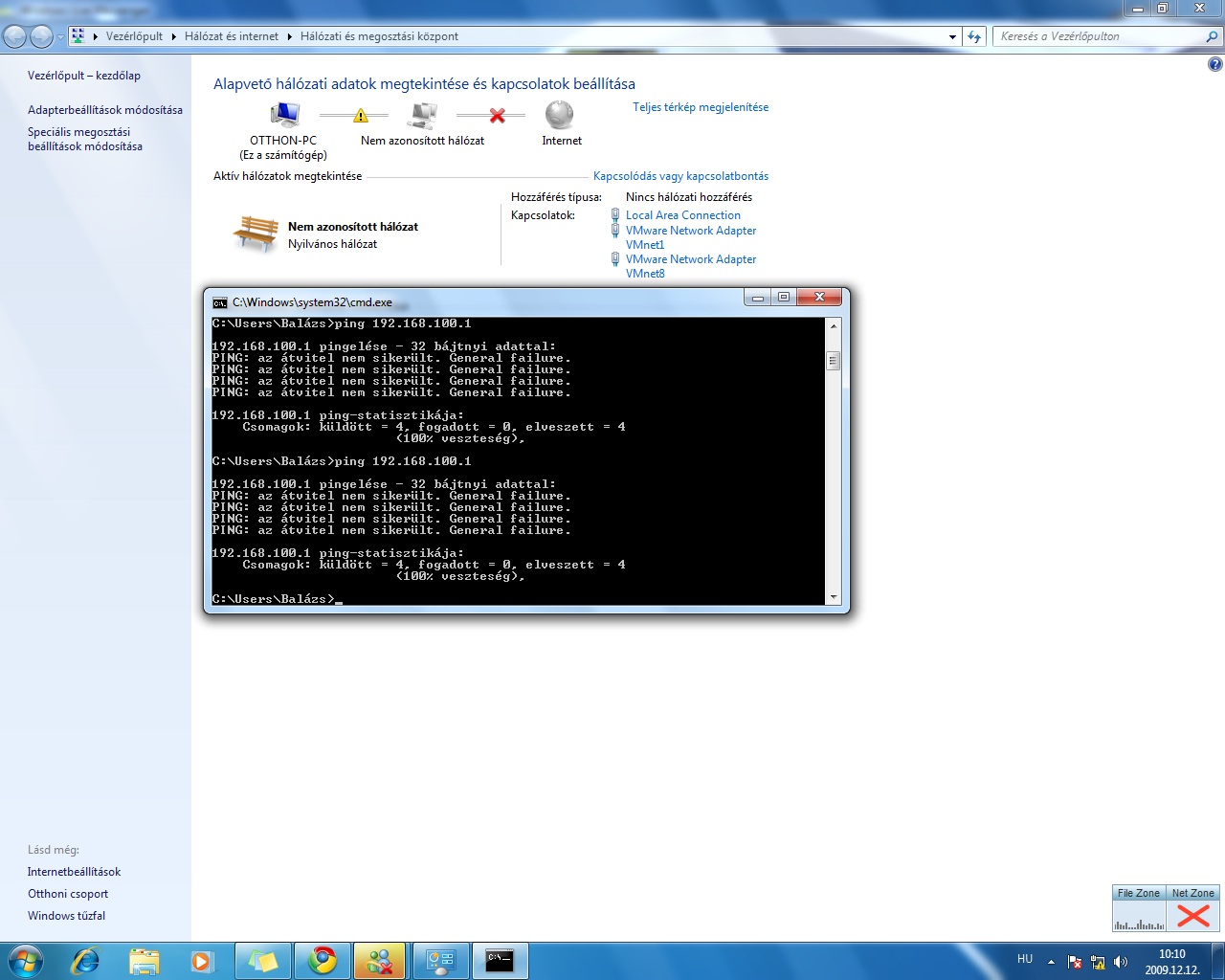Open Kapcsolódás vagy kapcsolatbontás link

680,176
